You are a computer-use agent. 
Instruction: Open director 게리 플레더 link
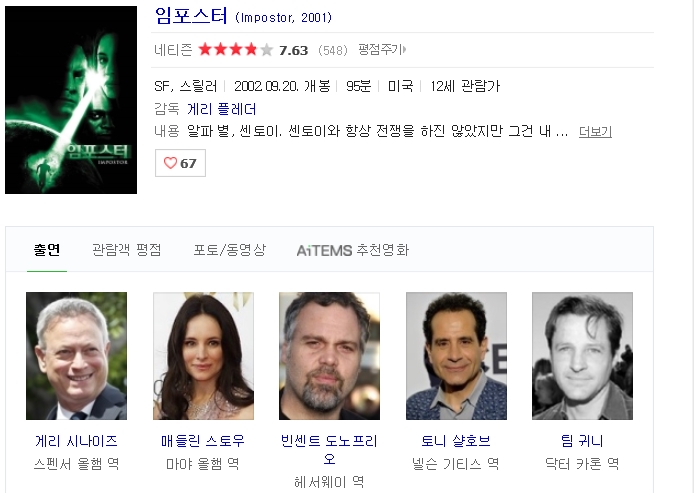(x=221, y=109)
